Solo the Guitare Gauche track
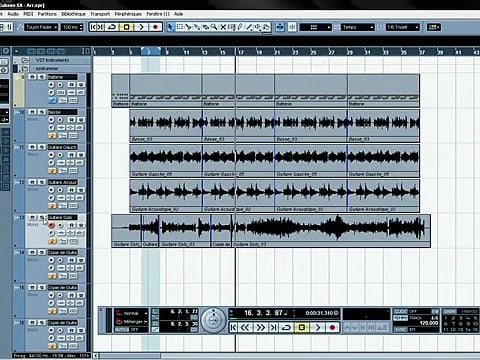 (42, 147)
